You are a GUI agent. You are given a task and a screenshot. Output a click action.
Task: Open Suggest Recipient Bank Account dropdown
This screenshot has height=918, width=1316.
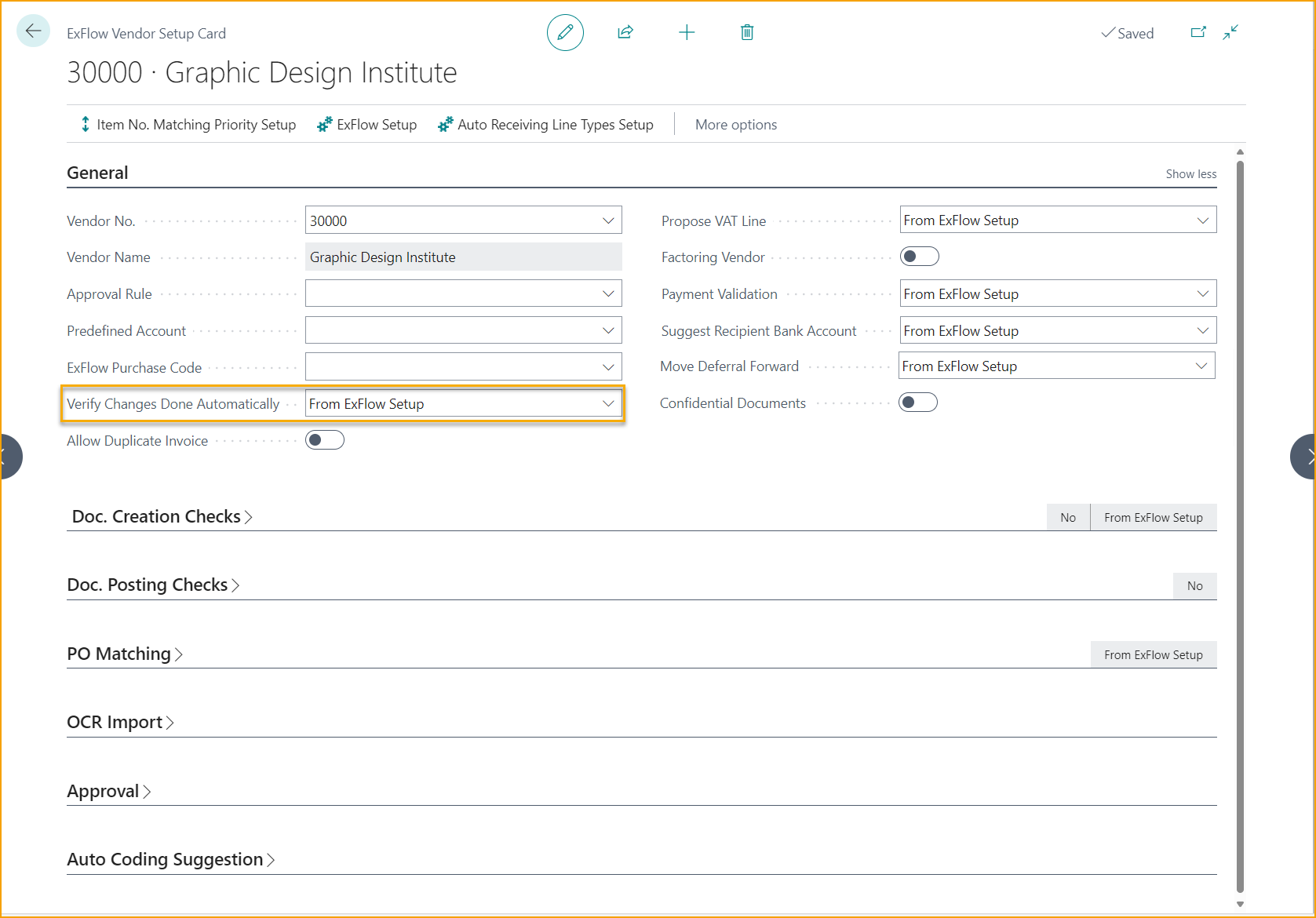tap(1203, 330)
